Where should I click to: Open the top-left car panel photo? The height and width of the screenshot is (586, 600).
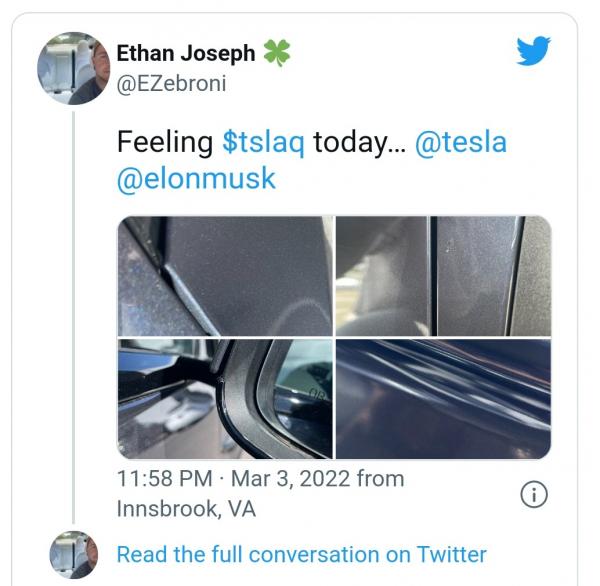(225, 276)
